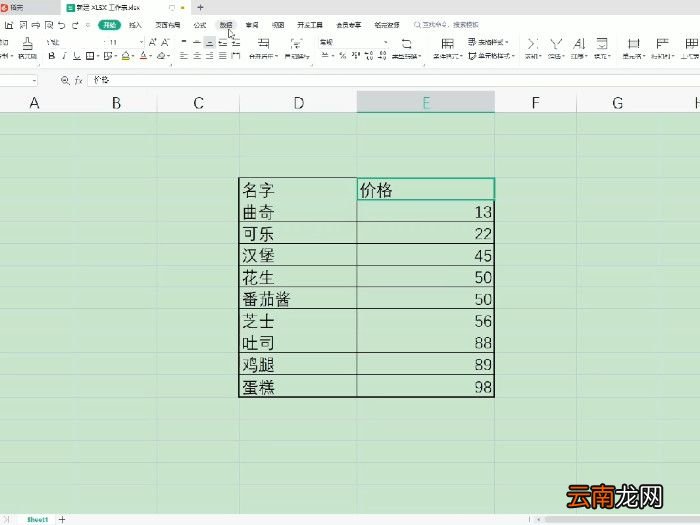Toggle bold formatting

click(x=52, y=56)
